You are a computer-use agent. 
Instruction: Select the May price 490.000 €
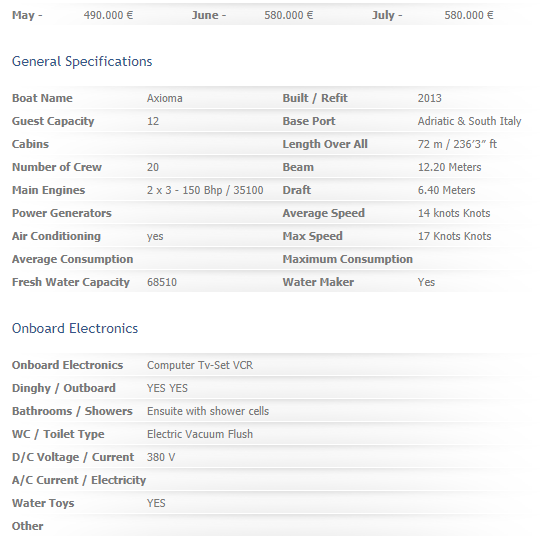click(x=108, y=15)
